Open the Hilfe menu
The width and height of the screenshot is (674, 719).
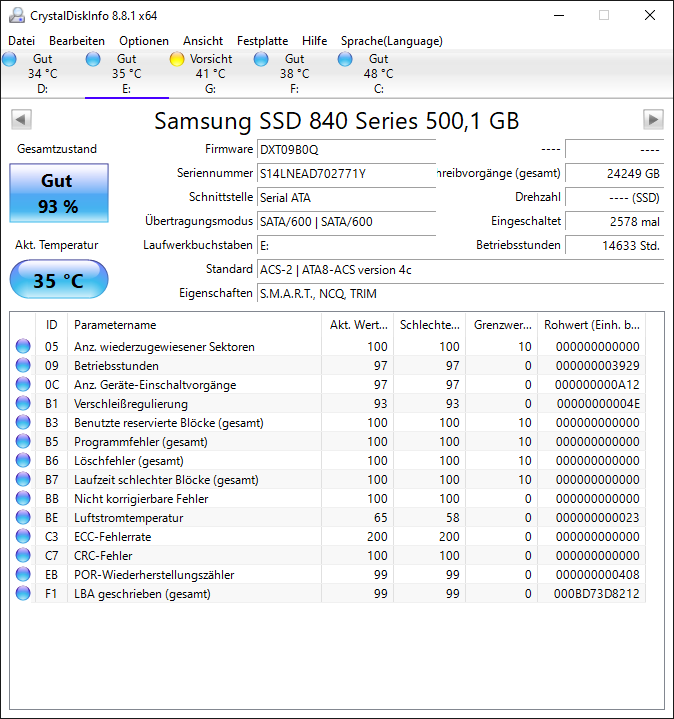click(x=315, y=41)
